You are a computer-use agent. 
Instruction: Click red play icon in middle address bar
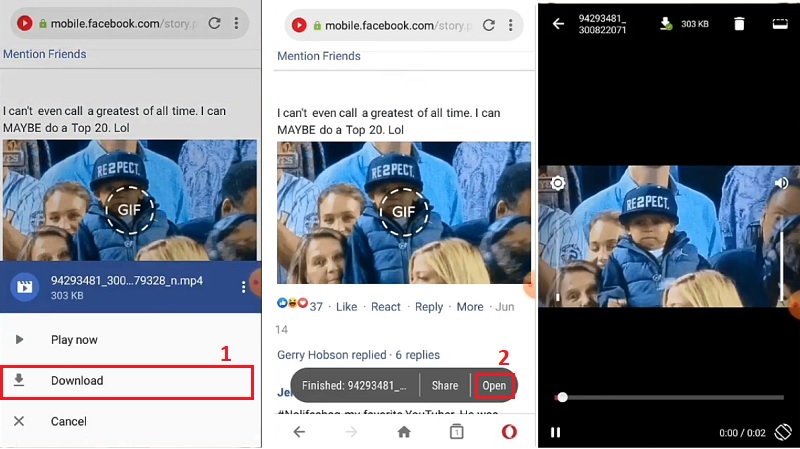[x=299, y=25]
